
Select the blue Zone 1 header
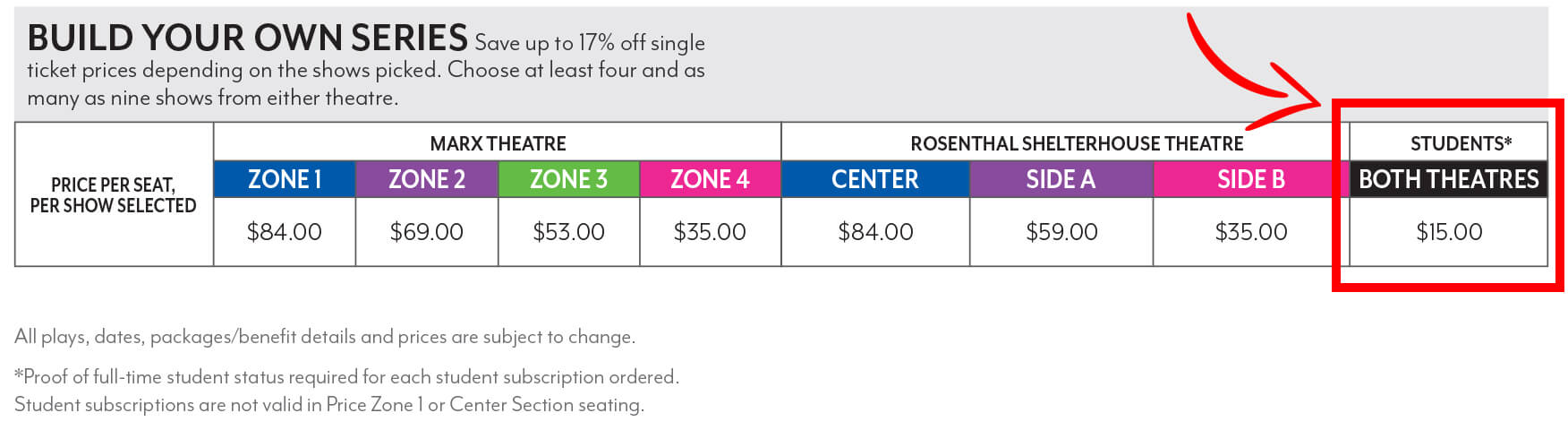click(x=285, y=179)
